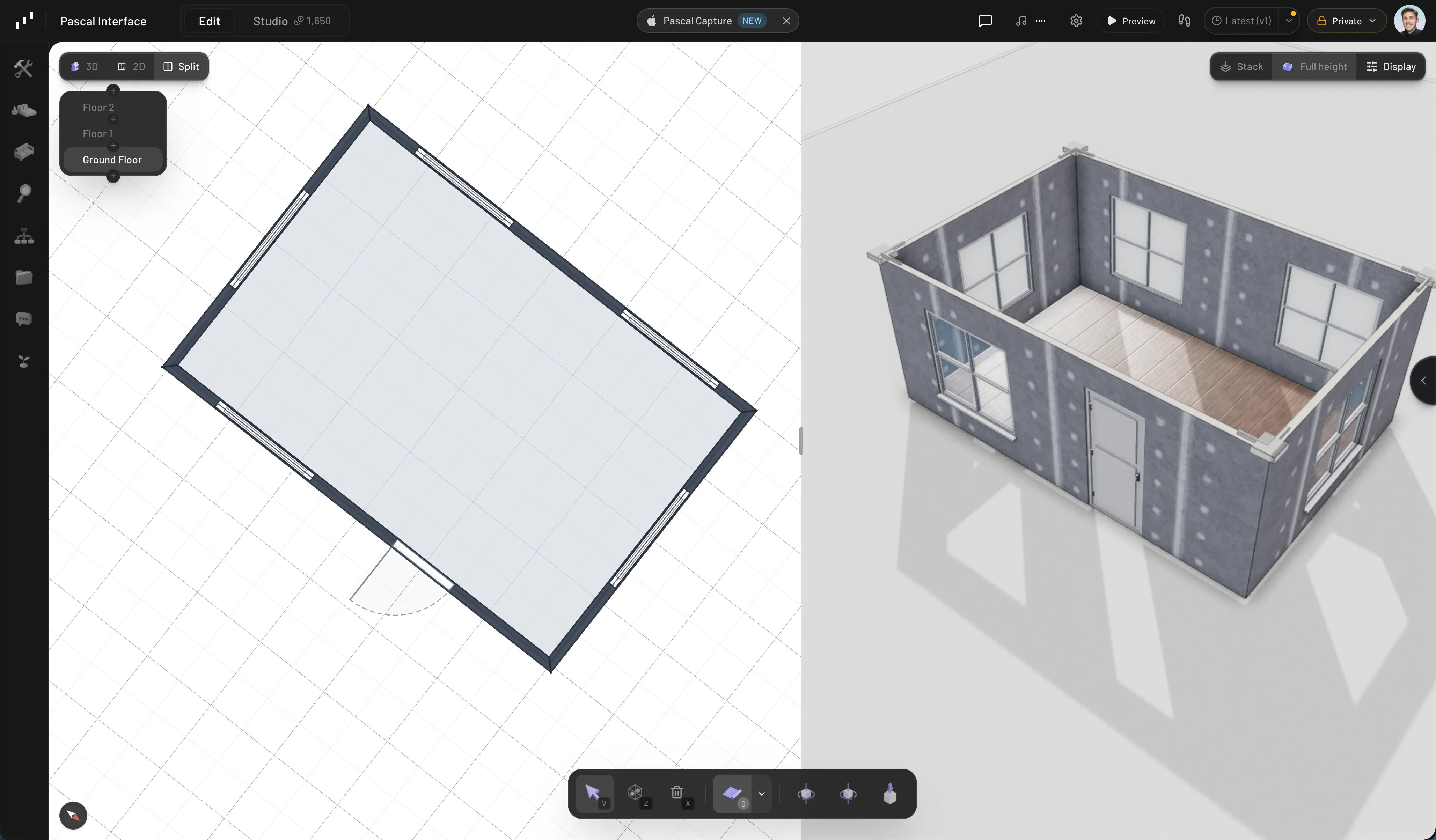1436x840 pixels.
Task: Open the Latest (v1) version history
Action: (x=1242, y=21)
